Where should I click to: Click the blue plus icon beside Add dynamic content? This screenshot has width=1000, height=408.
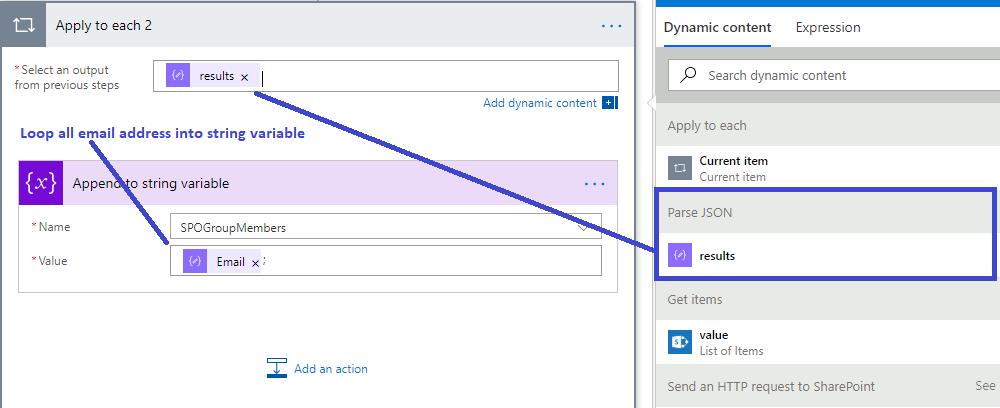(608, 103)
